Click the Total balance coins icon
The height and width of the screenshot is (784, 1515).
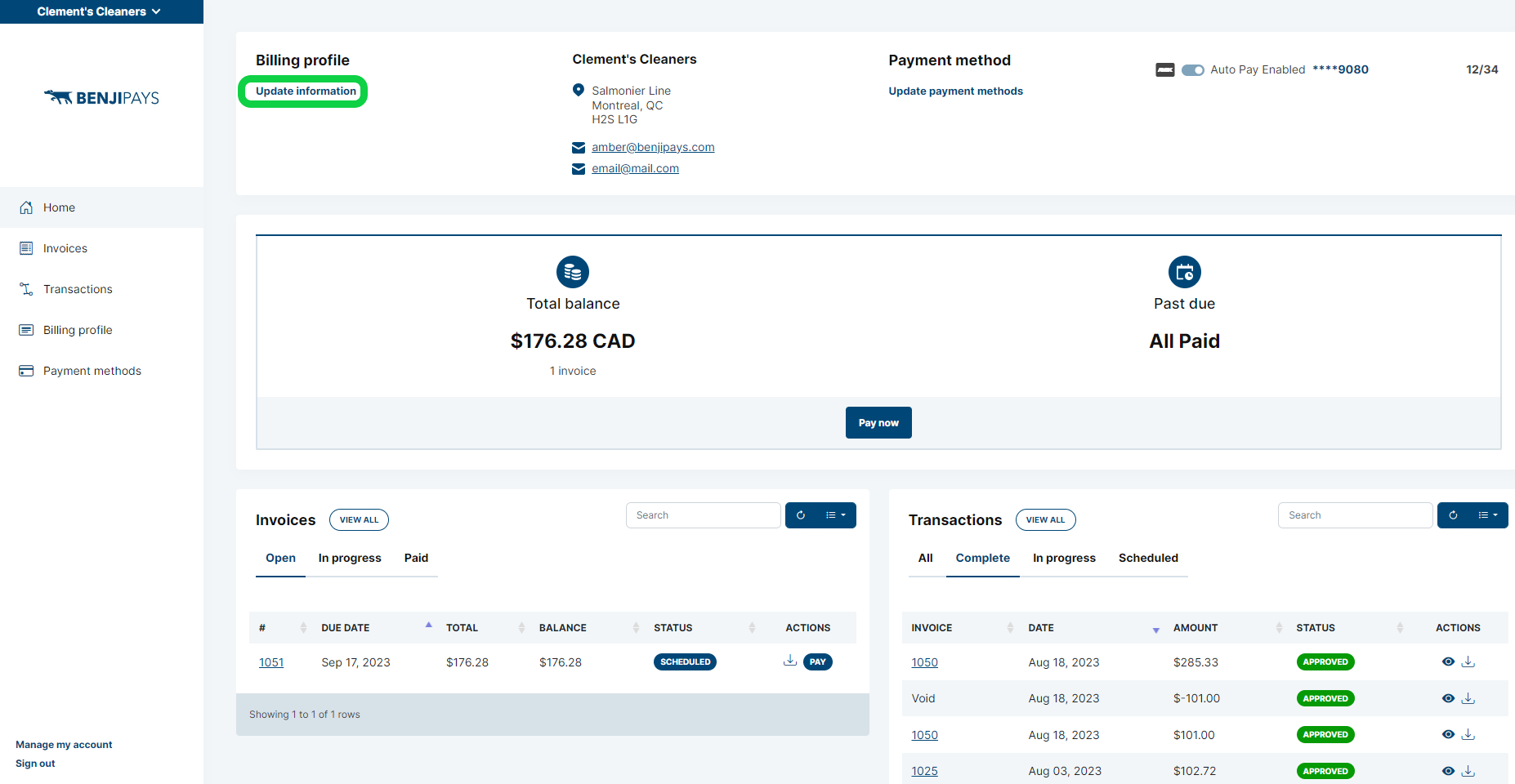coord(573,272)
